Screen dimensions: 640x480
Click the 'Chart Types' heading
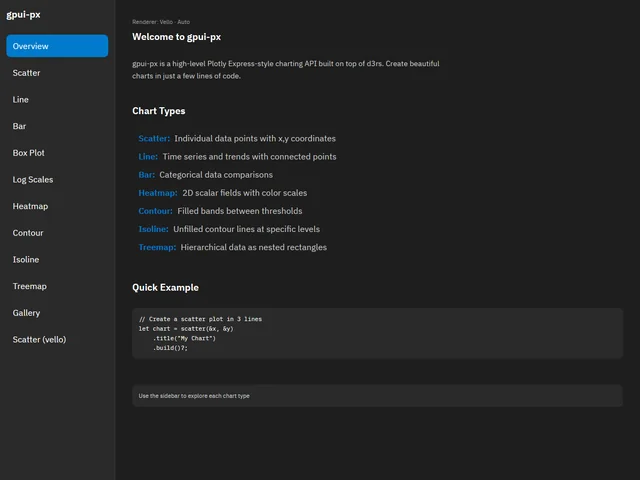click(158, 111)
